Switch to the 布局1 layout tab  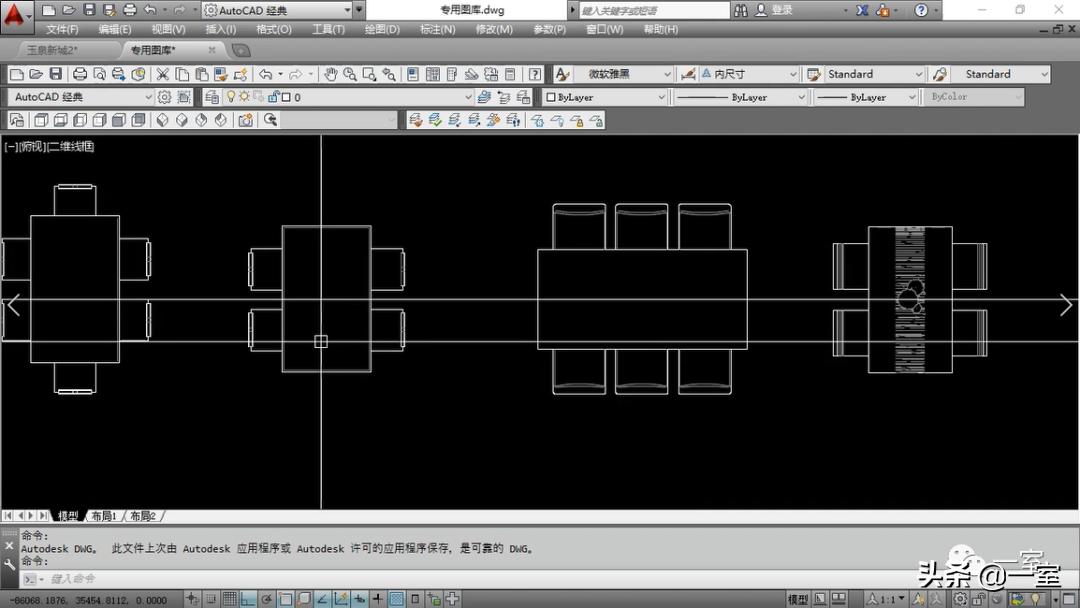pyautogui.click(x=104, y=516)
